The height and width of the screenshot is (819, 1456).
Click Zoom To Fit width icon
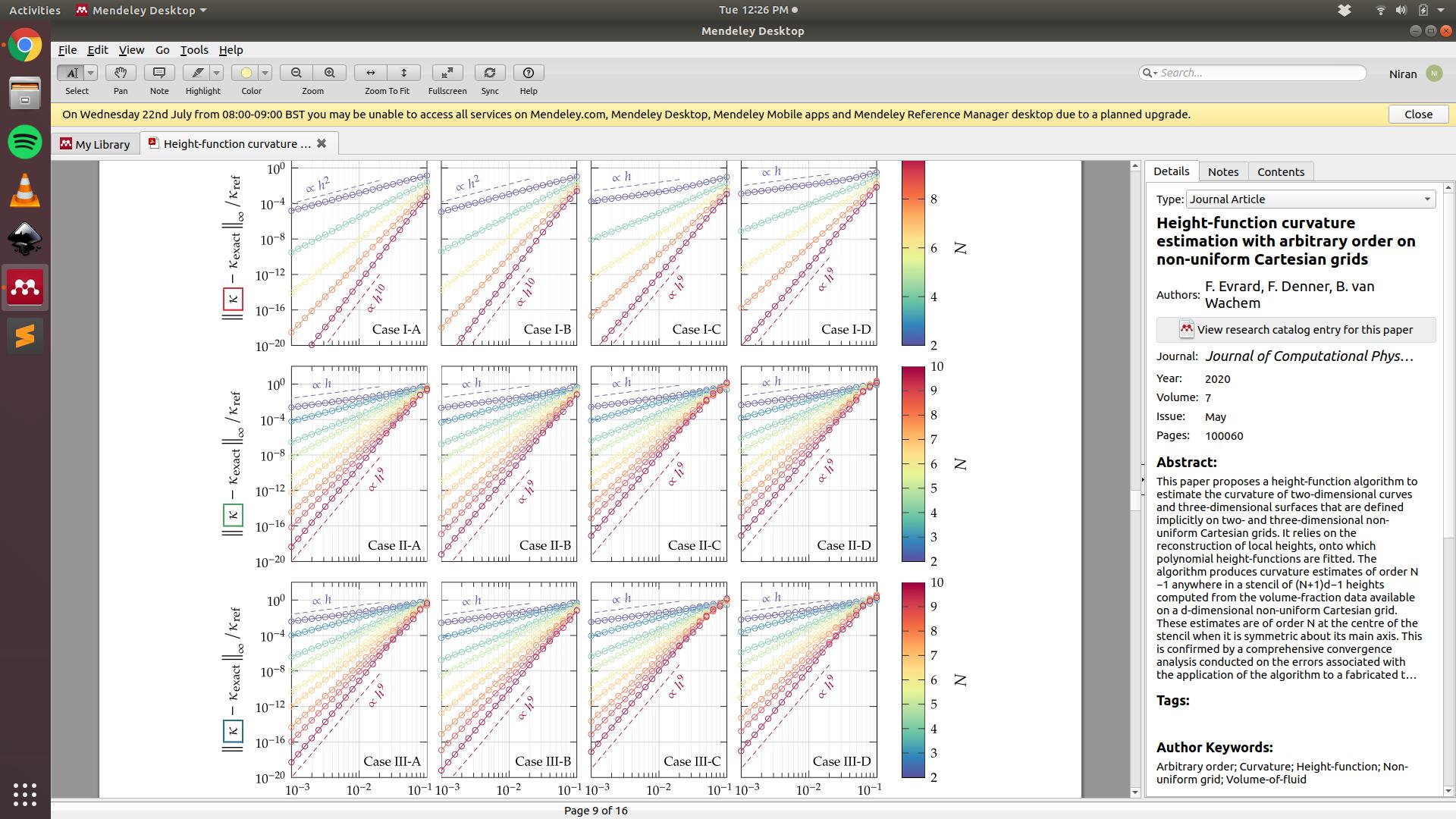(x=370, y=73)
